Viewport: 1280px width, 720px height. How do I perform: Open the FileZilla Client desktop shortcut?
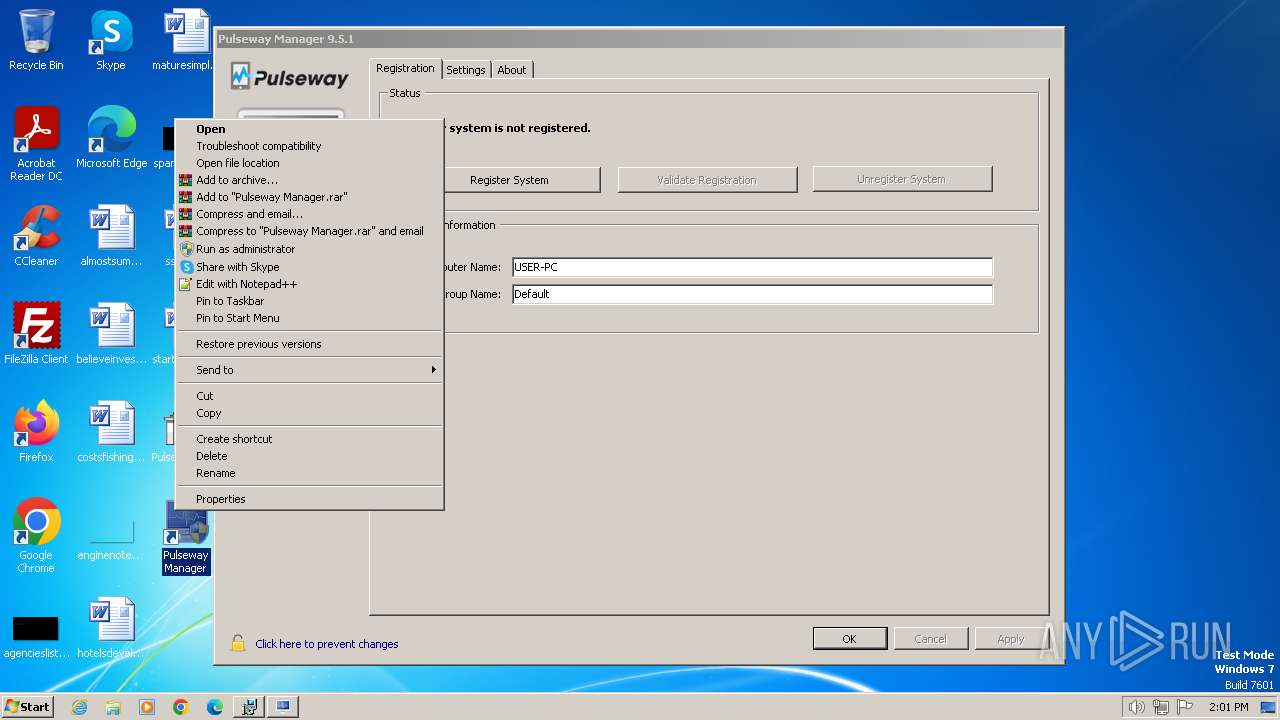click(x=36, y=334)
